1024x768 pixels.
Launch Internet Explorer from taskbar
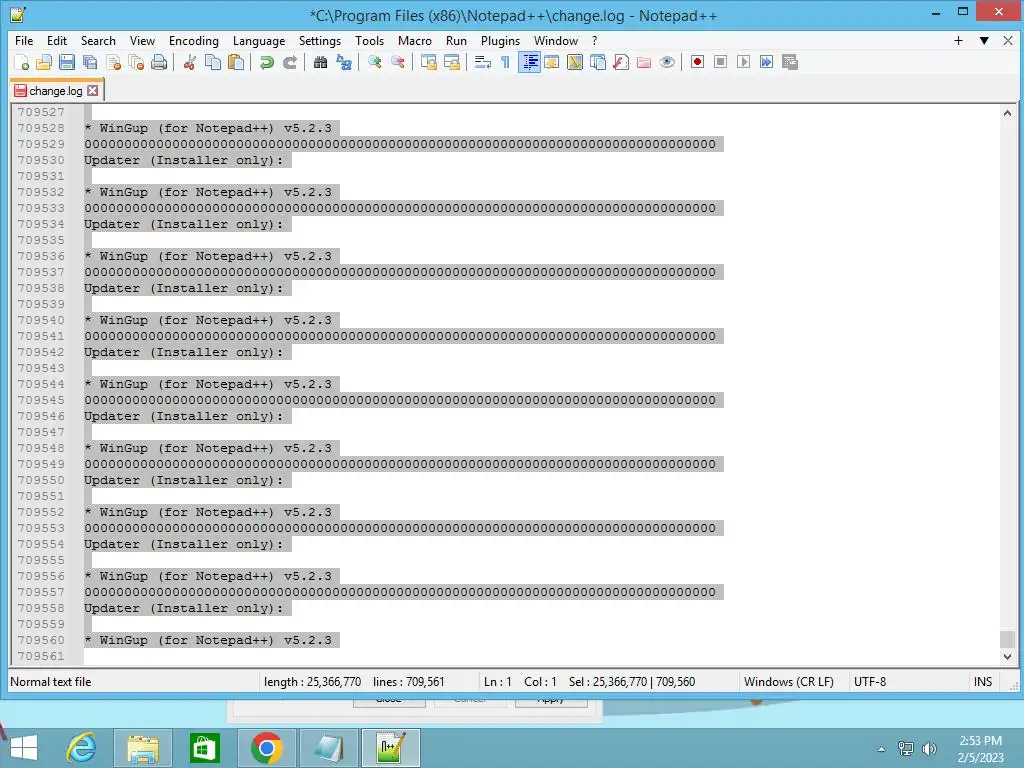click(x=82, y=748)
